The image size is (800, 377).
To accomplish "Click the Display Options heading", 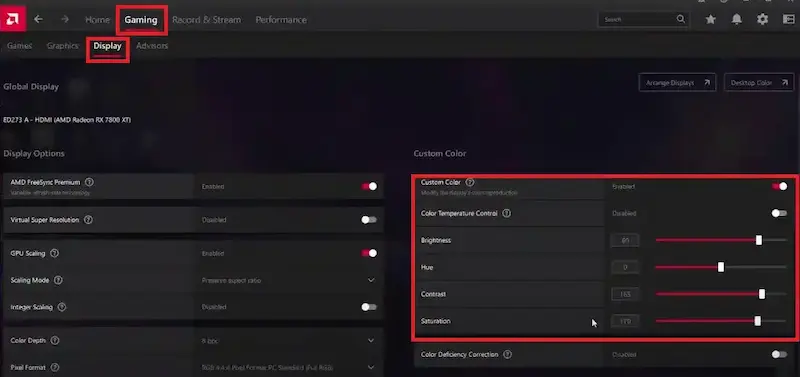I will [34, 154].
